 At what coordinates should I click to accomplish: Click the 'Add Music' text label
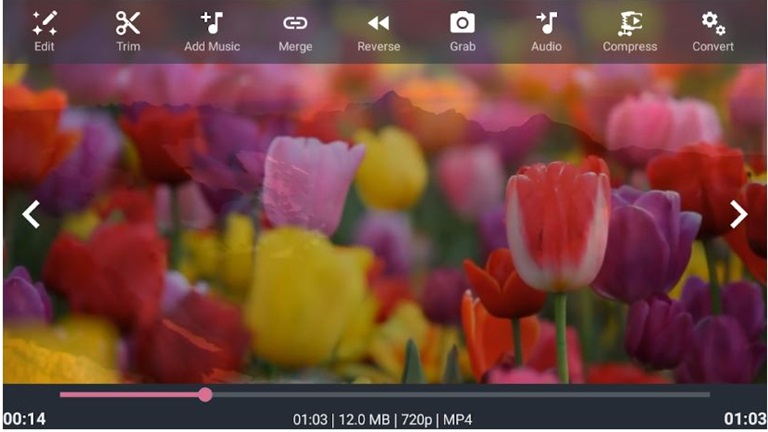[x=212, y=47]
